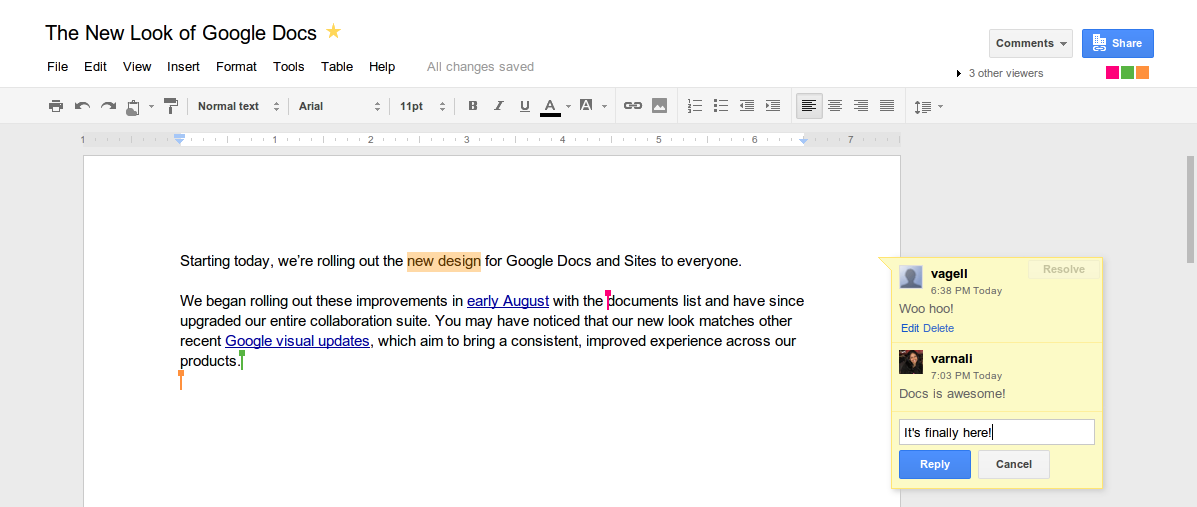Toggle Underline formatting
Image resolution: width=1197 pixels, height=507 pixels.
525,106
